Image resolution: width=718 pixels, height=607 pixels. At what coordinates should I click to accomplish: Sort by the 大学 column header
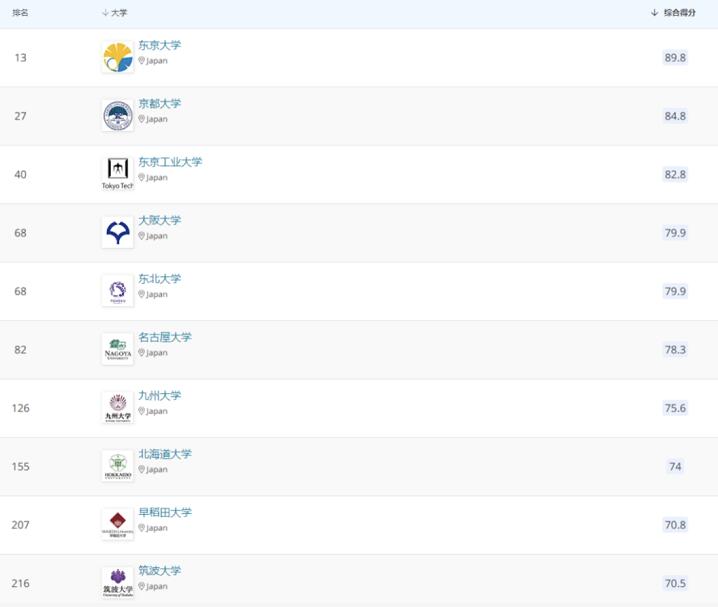(x=114, y=13)
